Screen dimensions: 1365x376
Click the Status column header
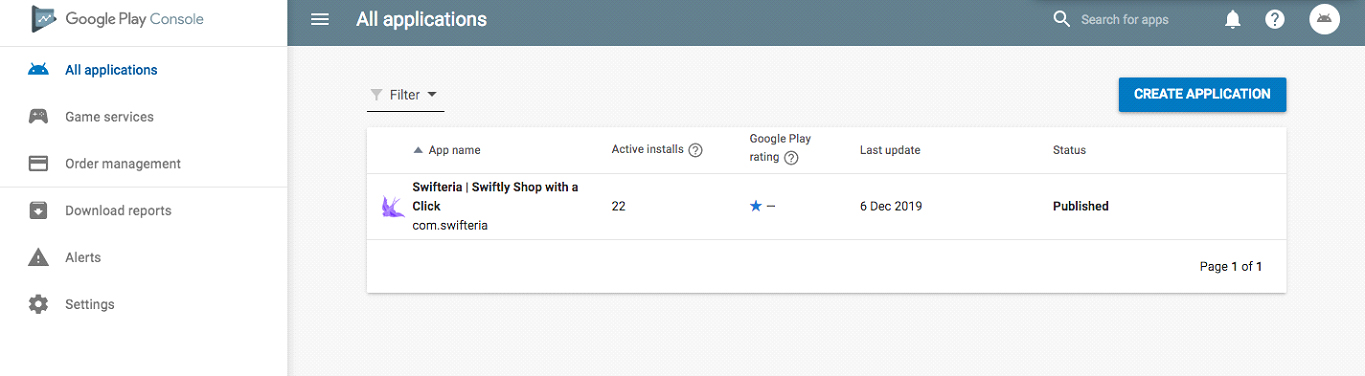(x=1069, y=150)
